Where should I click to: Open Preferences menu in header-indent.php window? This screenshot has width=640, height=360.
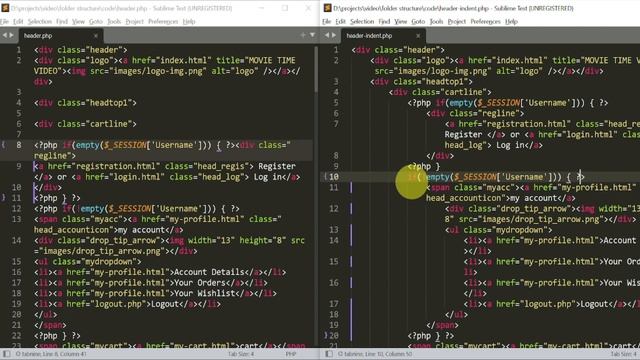[x=486, y=22]
